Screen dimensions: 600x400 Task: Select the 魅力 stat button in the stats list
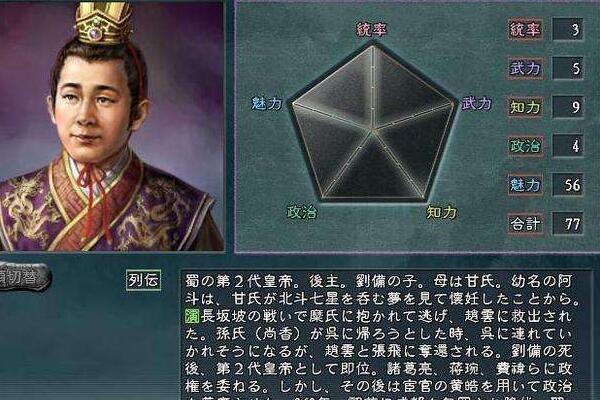[525, 185]
